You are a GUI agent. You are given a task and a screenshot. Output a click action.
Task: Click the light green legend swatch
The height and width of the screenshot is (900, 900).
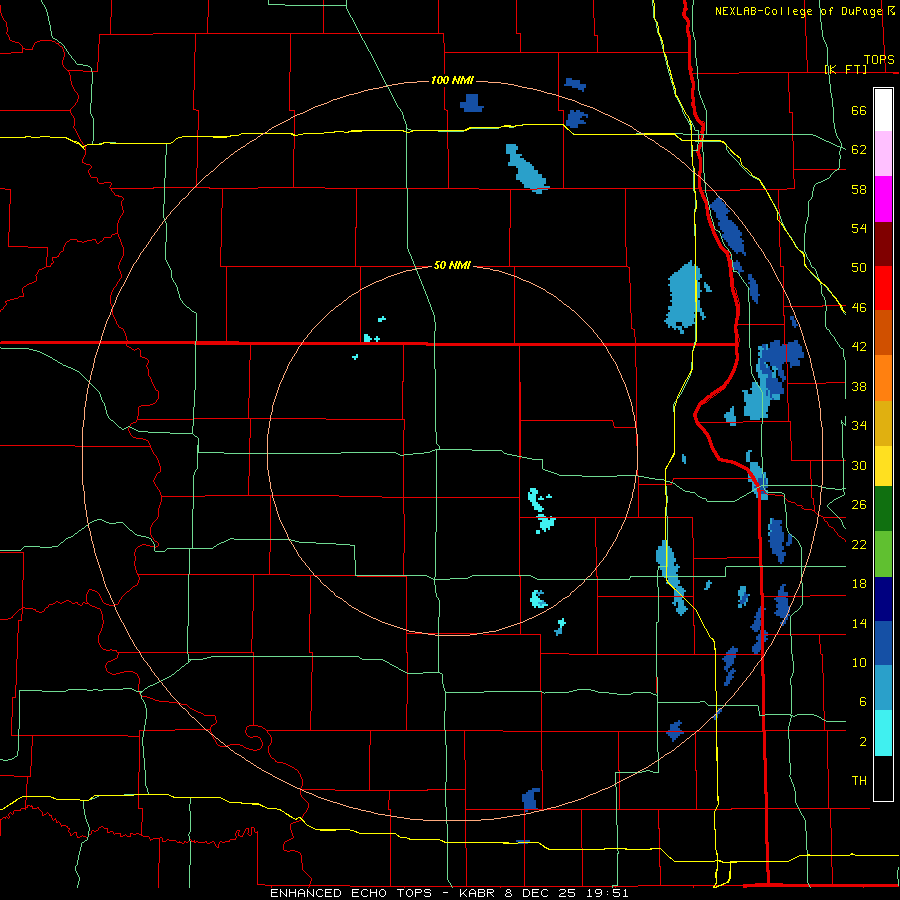coord(883,554)
